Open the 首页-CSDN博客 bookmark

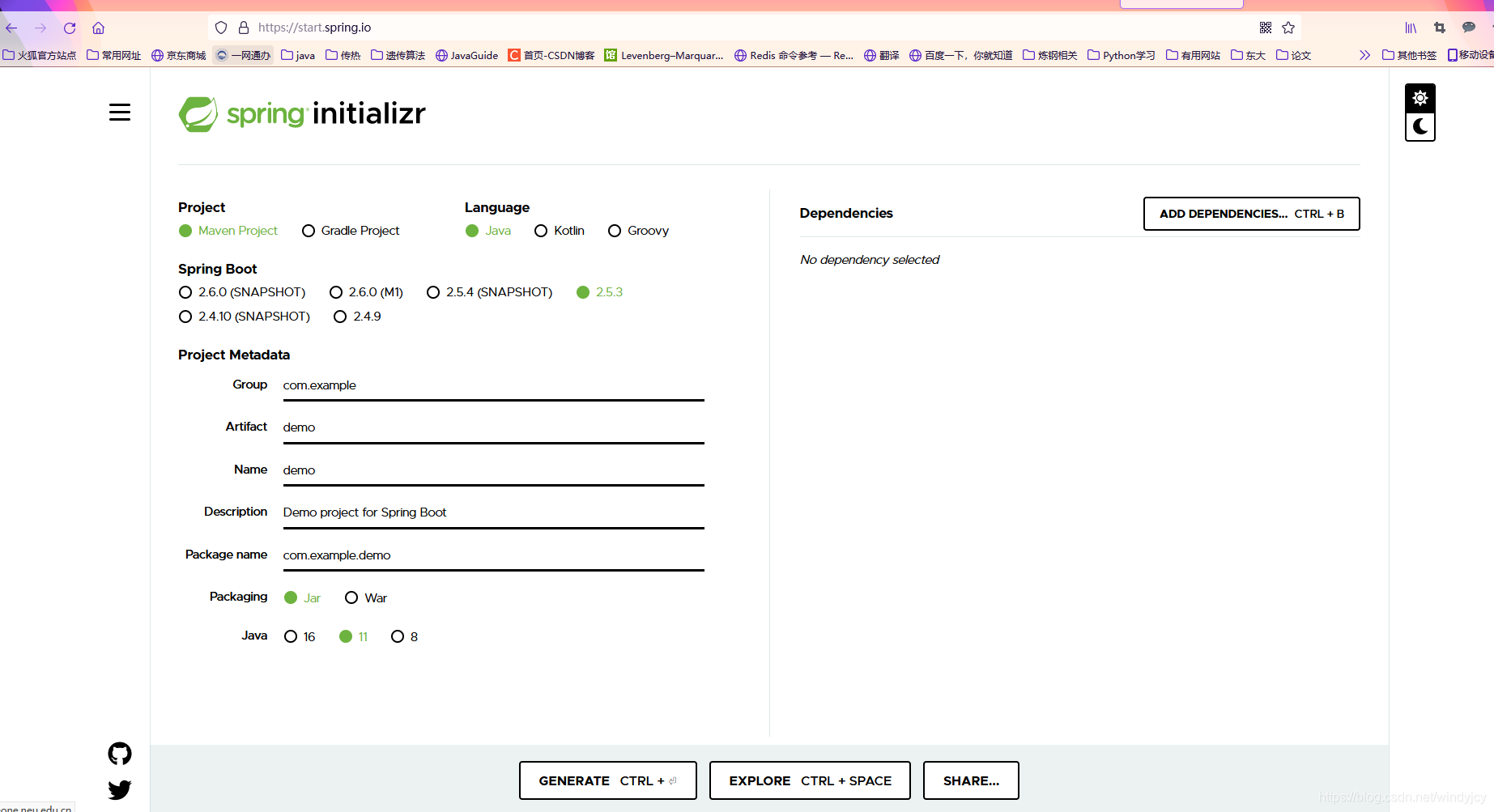click(x=551, y=55)
